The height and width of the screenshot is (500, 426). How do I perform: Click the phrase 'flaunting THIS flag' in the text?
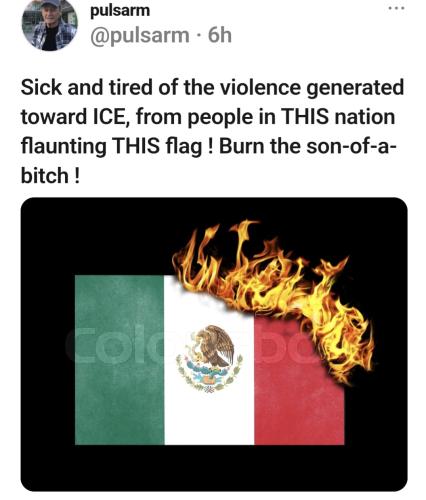point(112,147)
